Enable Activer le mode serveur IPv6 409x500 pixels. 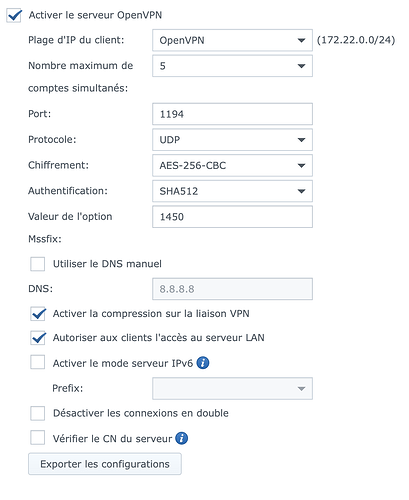pyautogui.click(x=37, y=362)
